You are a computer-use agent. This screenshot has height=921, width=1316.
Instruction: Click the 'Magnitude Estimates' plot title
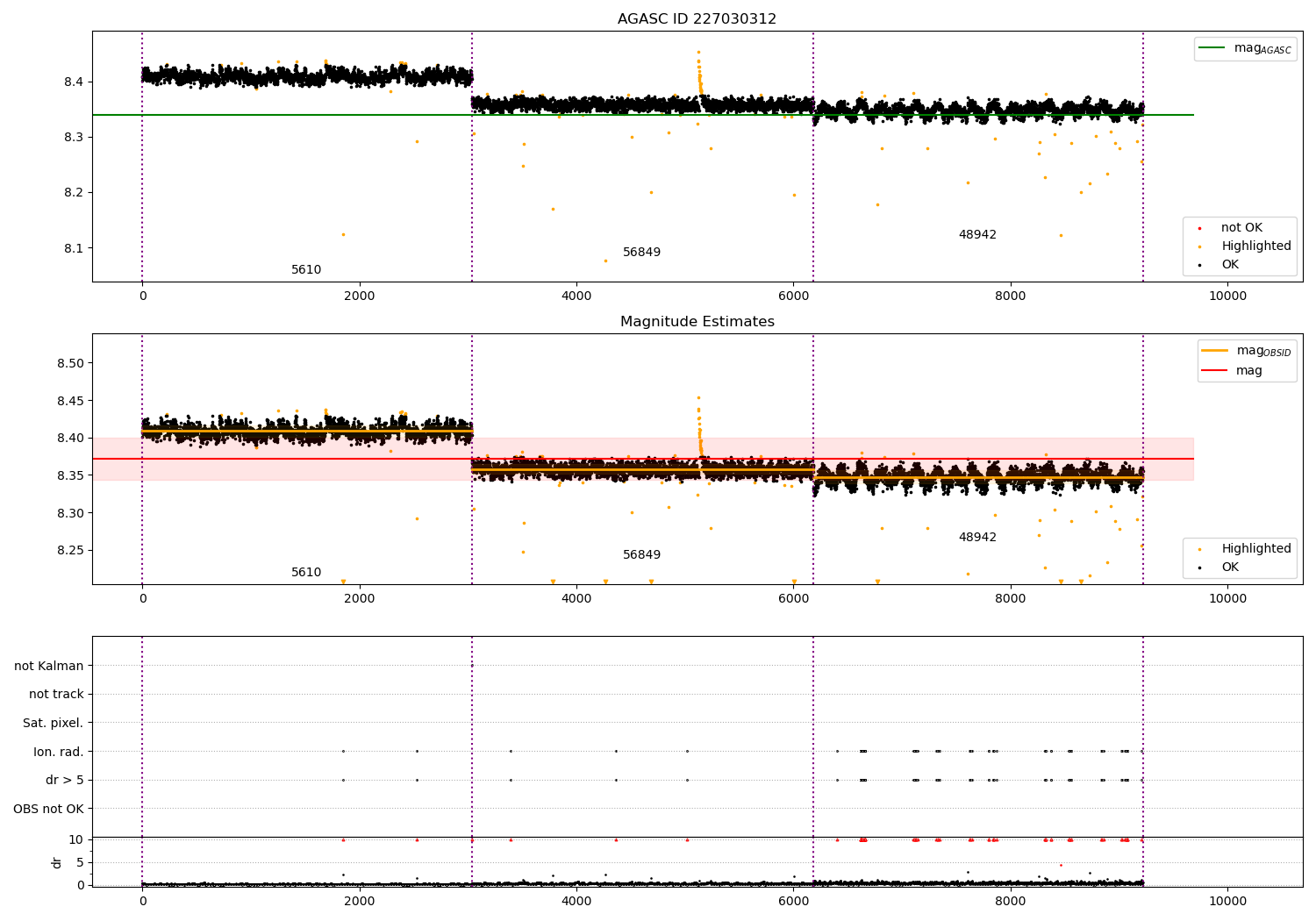click(697, 322)
